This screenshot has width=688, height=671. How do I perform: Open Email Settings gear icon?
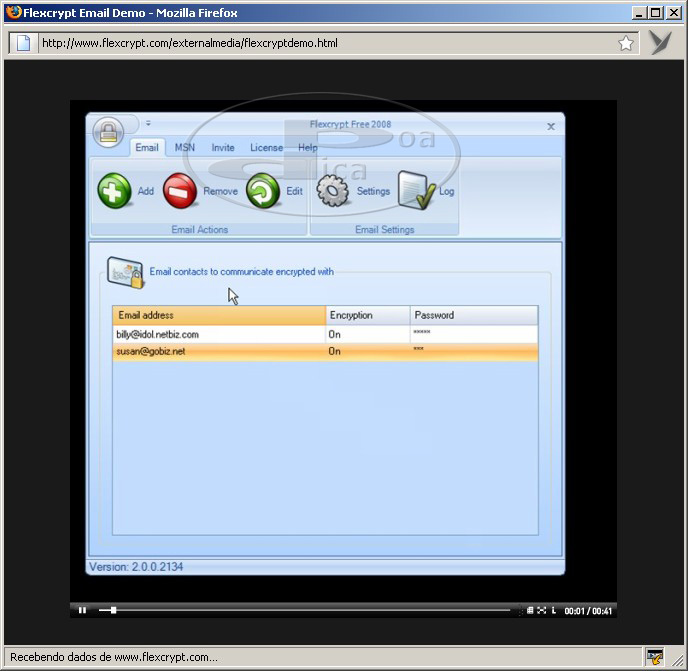coord(333,190)
